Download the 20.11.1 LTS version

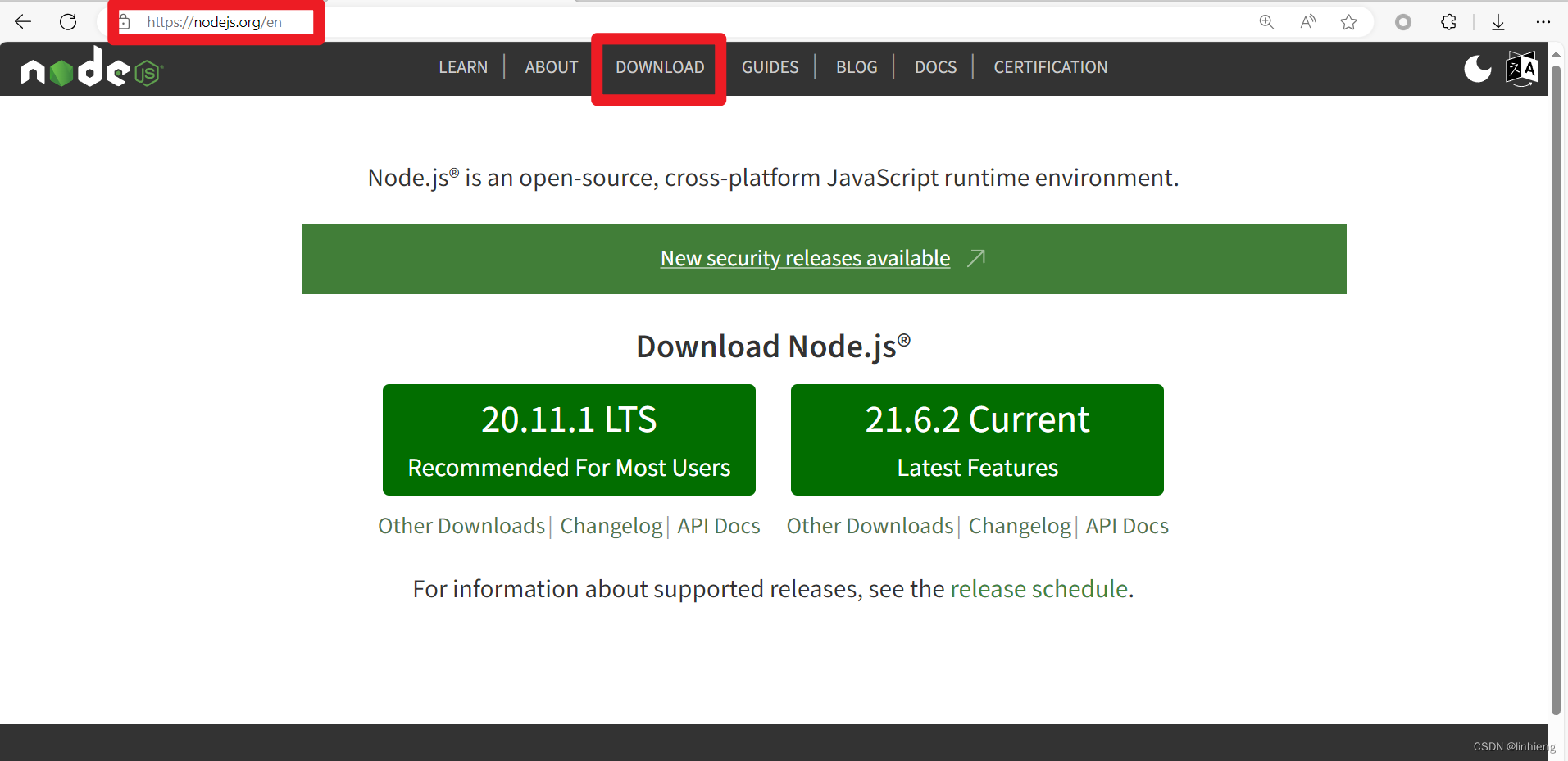tap(569, 440)
